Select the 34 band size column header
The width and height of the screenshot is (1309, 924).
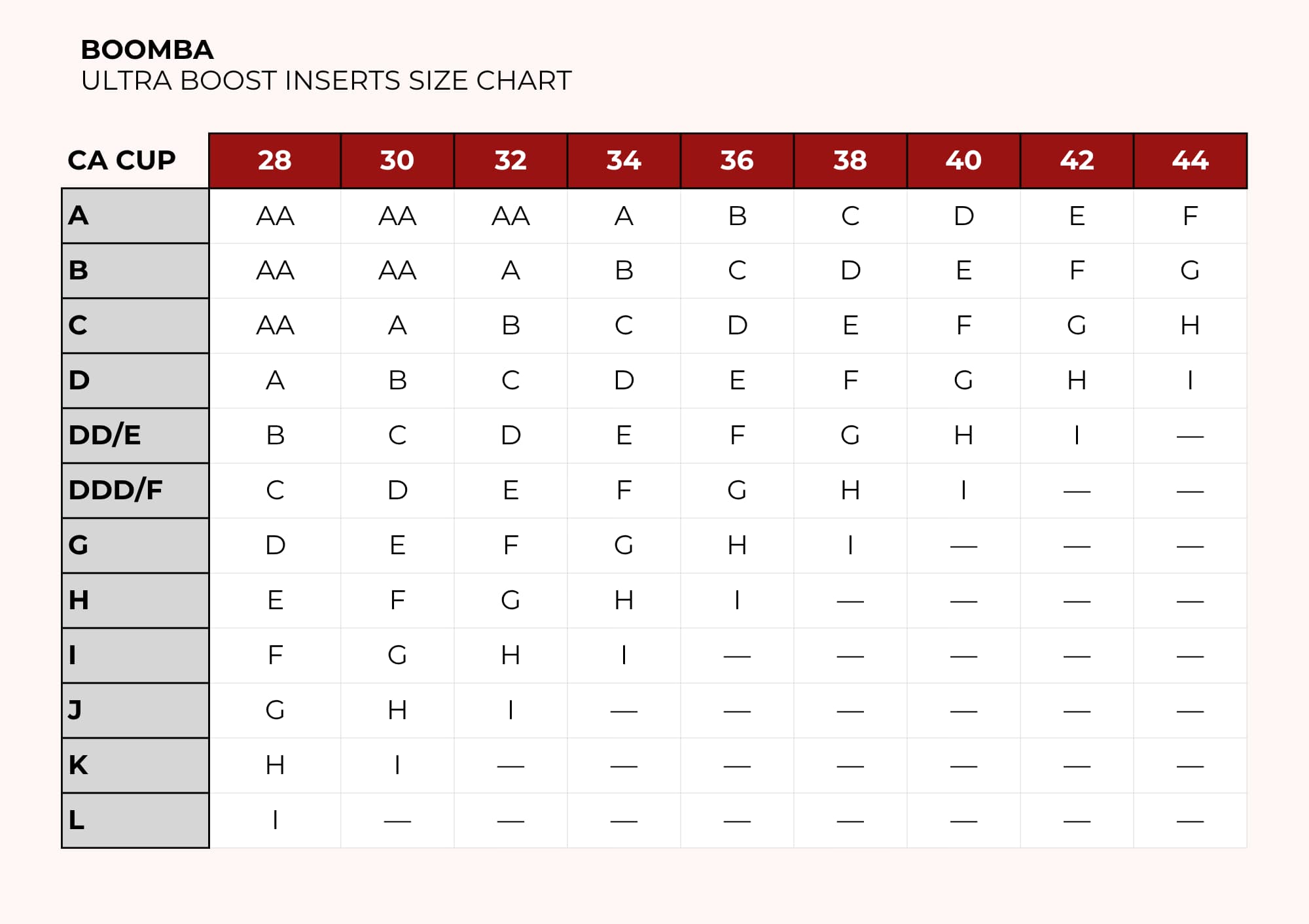(x=624, y=160)
